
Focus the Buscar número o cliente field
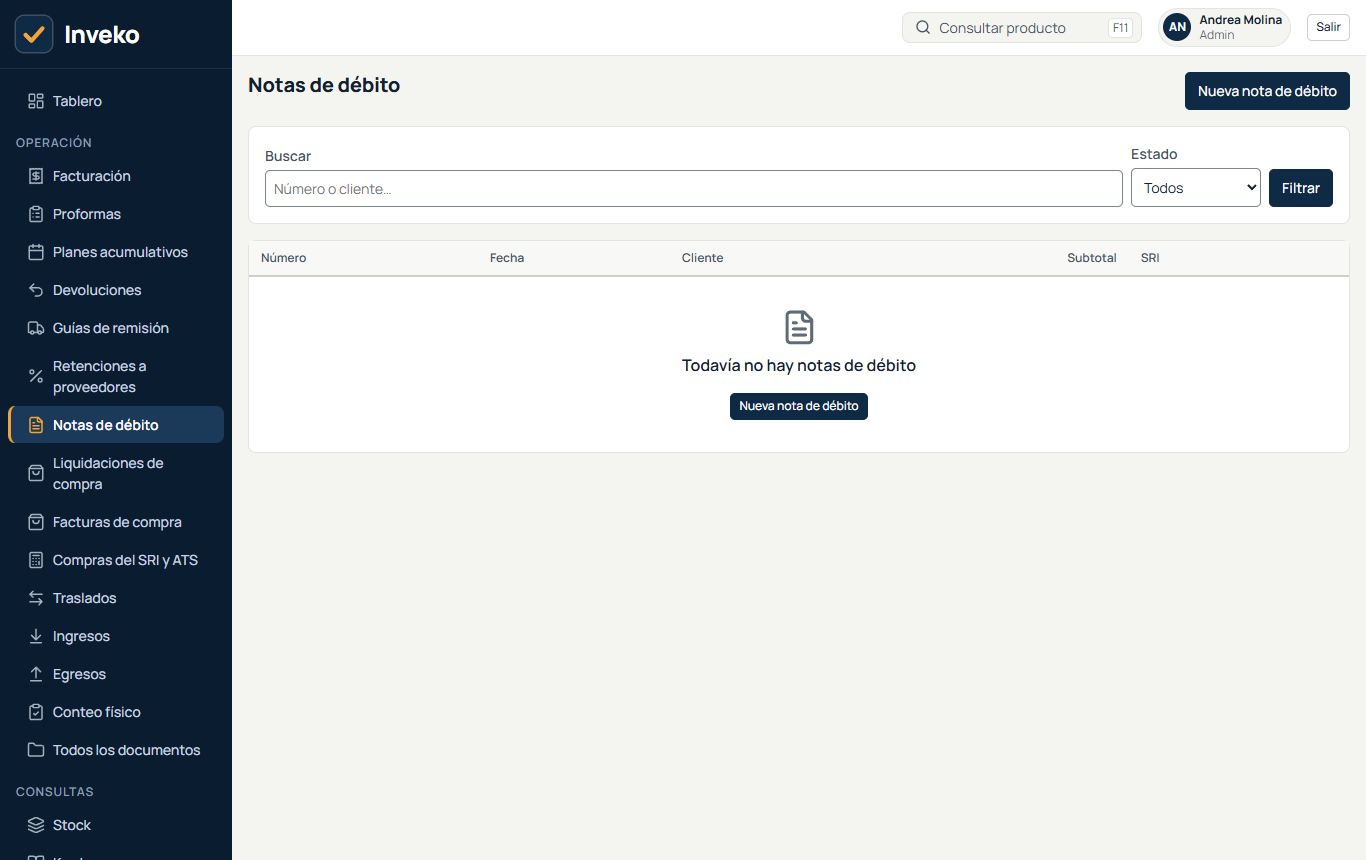click(x=694, y=189)
